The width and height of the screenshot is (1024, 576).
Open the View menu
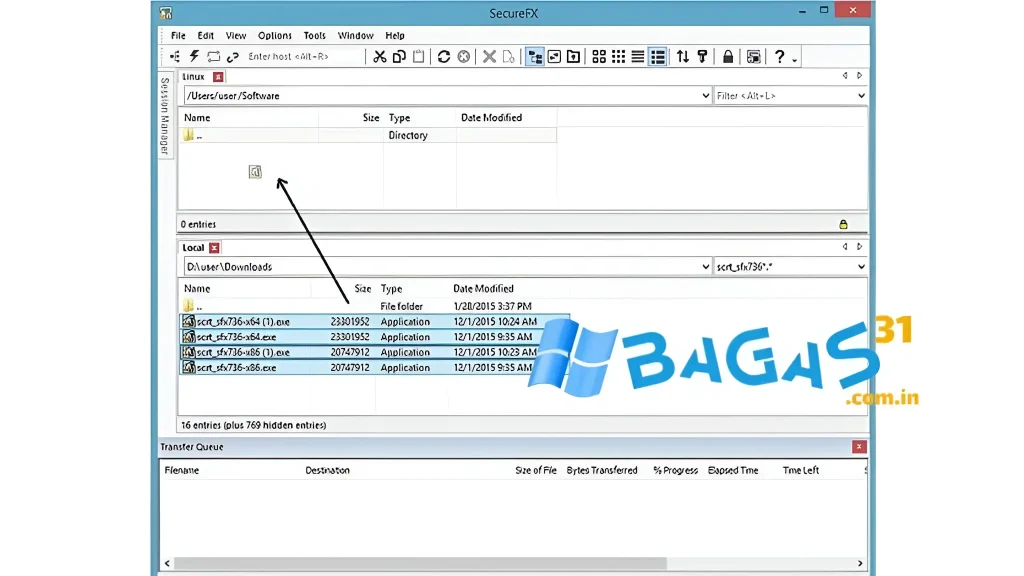tap(236, 35)
